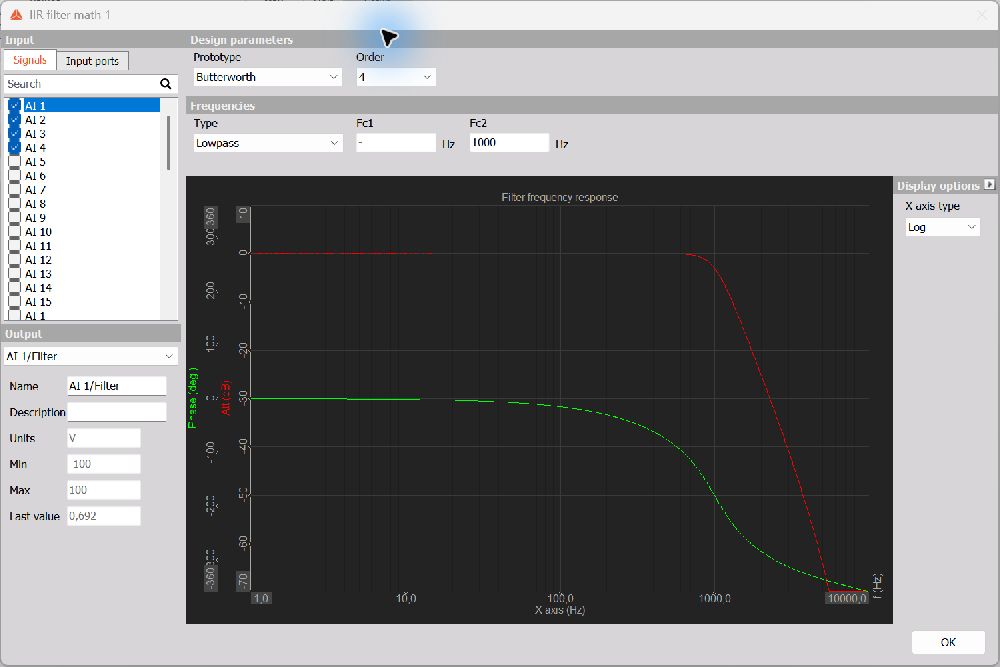Screen dimensions: 1000x667
Task: Click the output Name field
Action: (117, 386)
